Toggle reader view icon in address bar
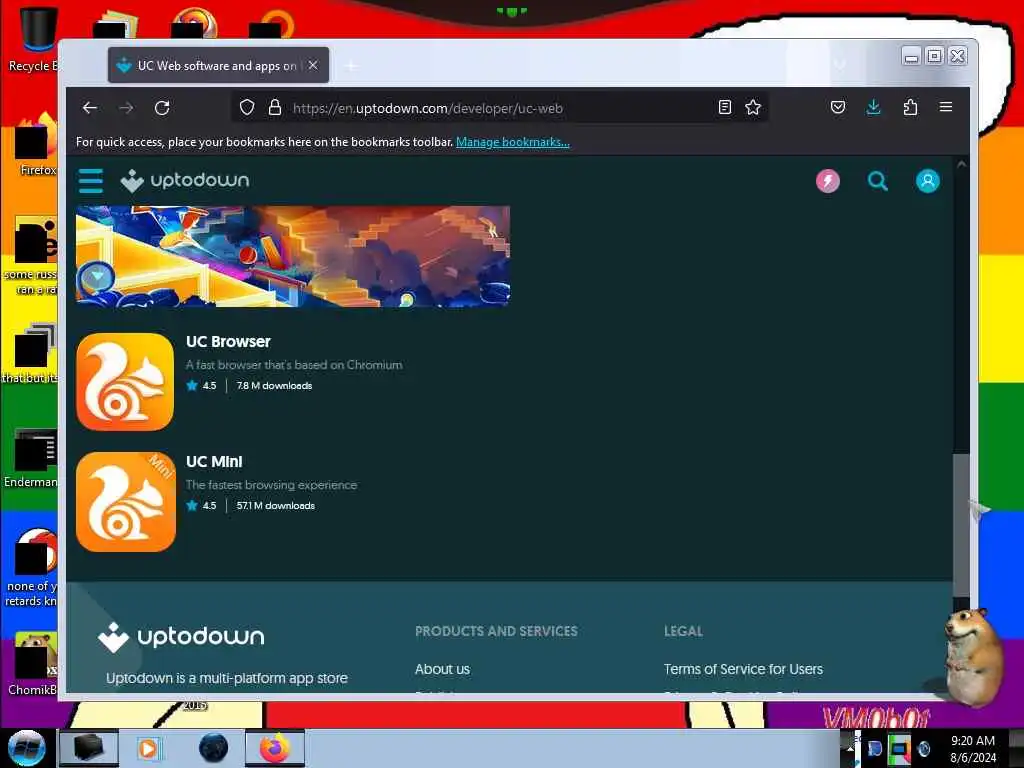The image size is (1024, 768). (x=724, y=107)
